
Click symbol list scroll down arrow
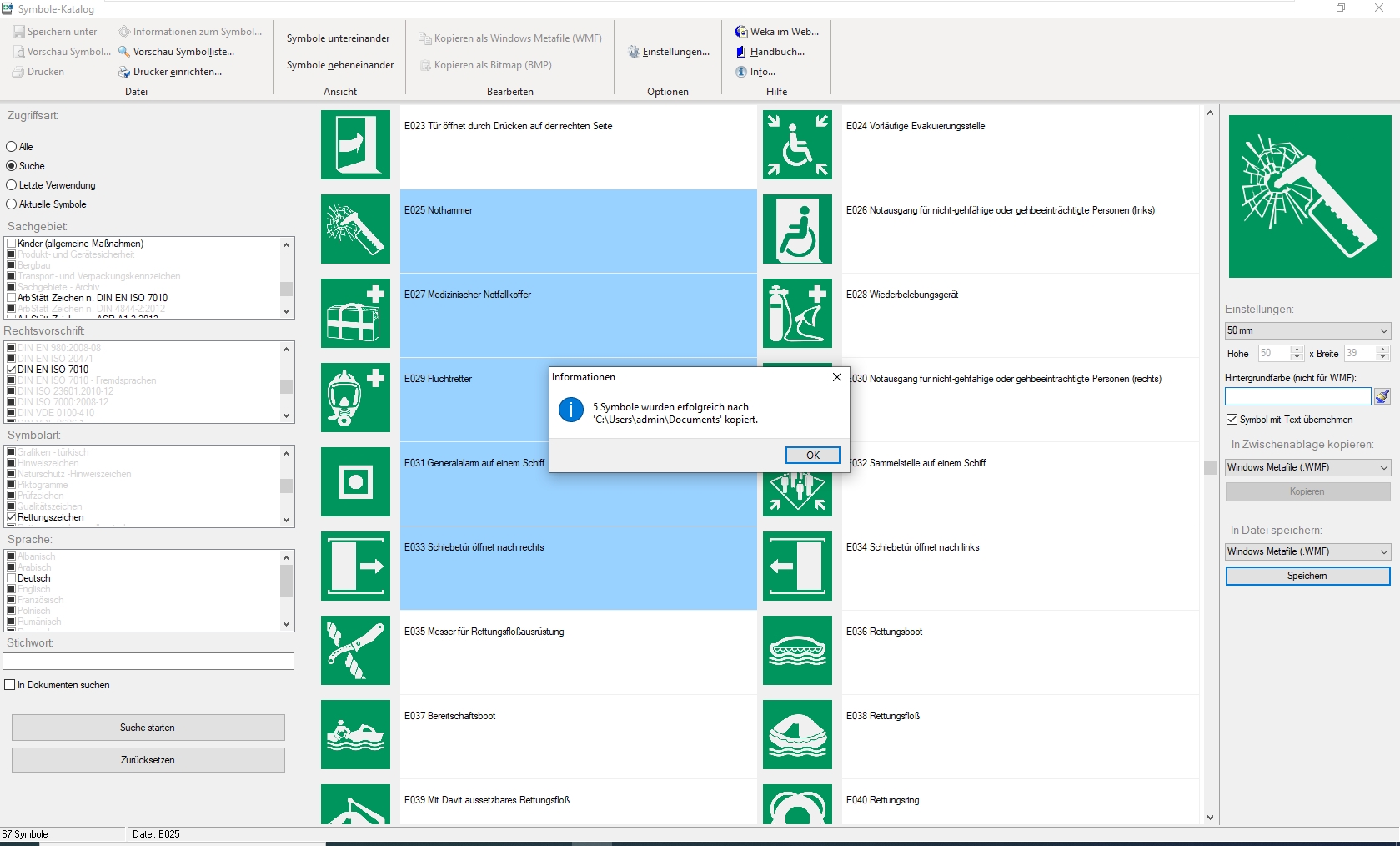click(1210, 818)
